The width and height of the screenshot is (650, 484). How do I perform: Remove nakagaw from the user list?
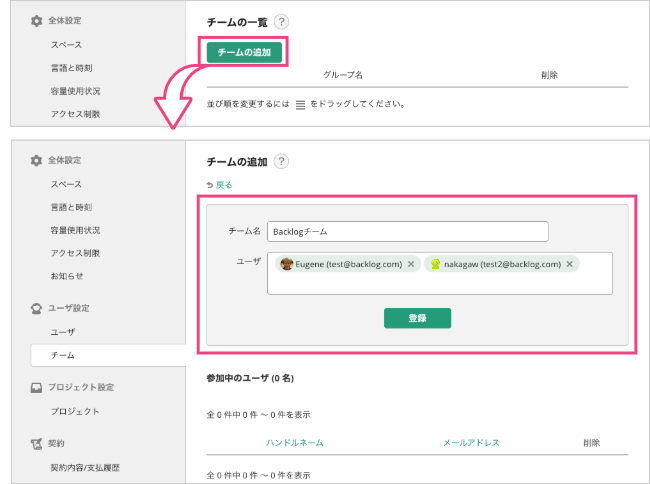[x=570, y=264]
